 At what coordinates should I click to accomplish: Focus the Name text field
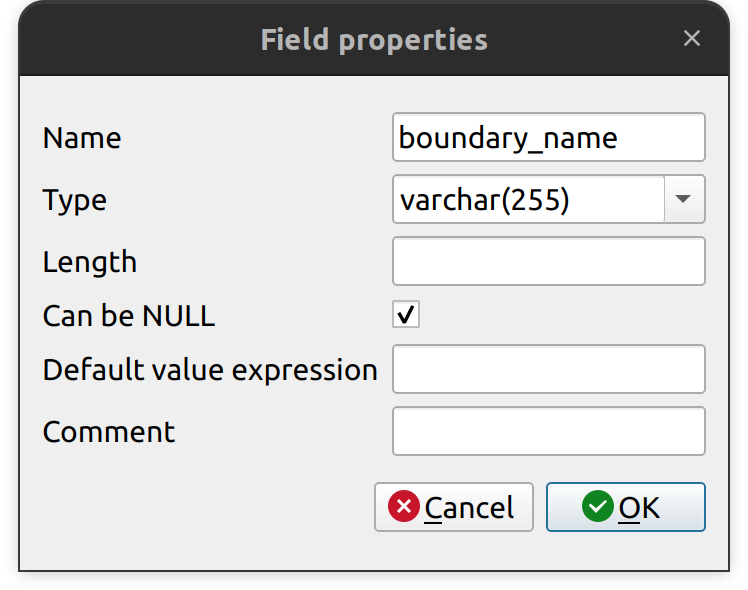(548, 138)
